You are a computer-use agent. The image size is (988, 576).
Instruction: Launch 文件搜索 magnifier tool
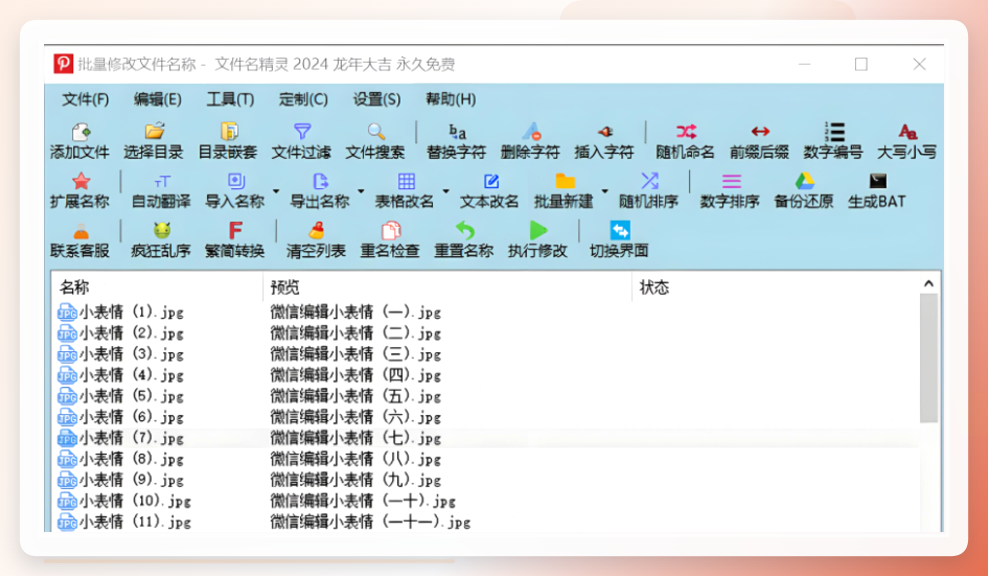tap(376, 141)
